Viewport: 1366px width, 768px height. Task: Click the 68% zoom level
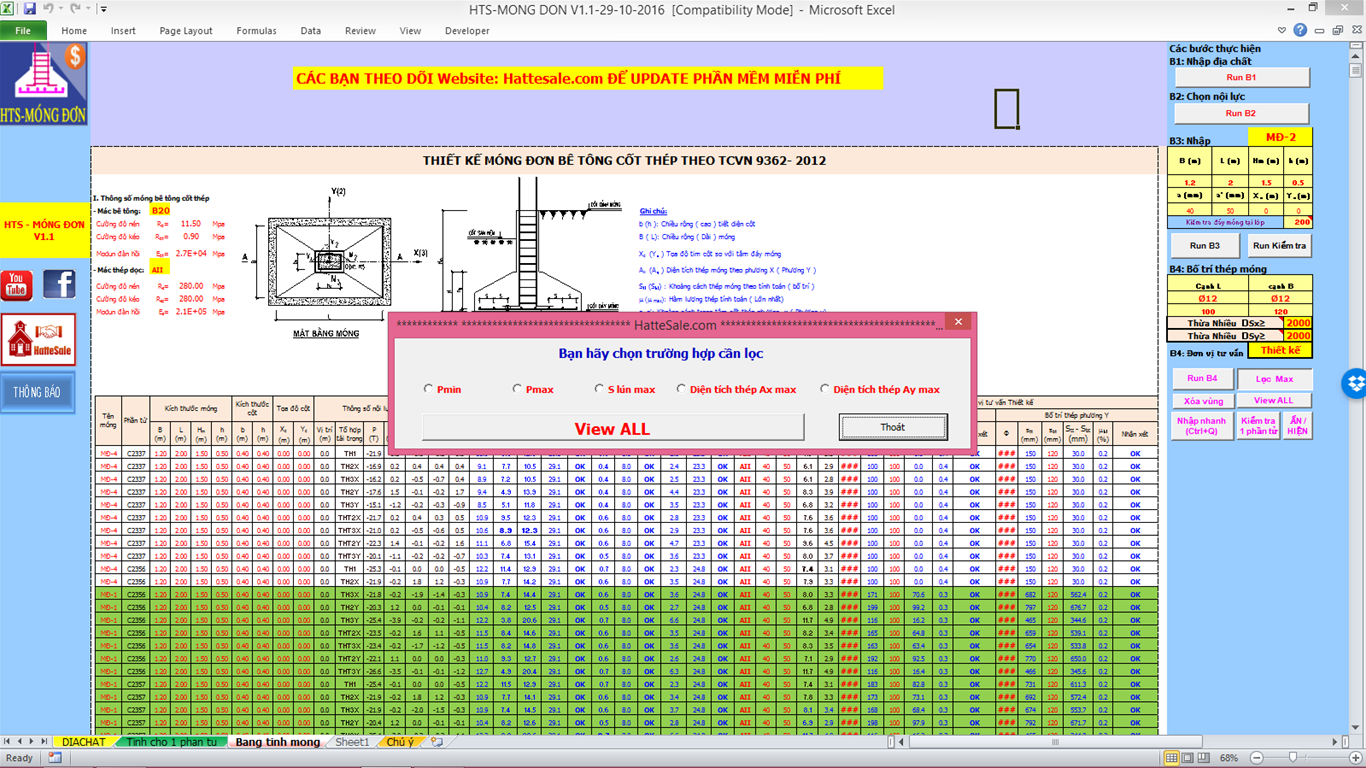(1228, 758)
